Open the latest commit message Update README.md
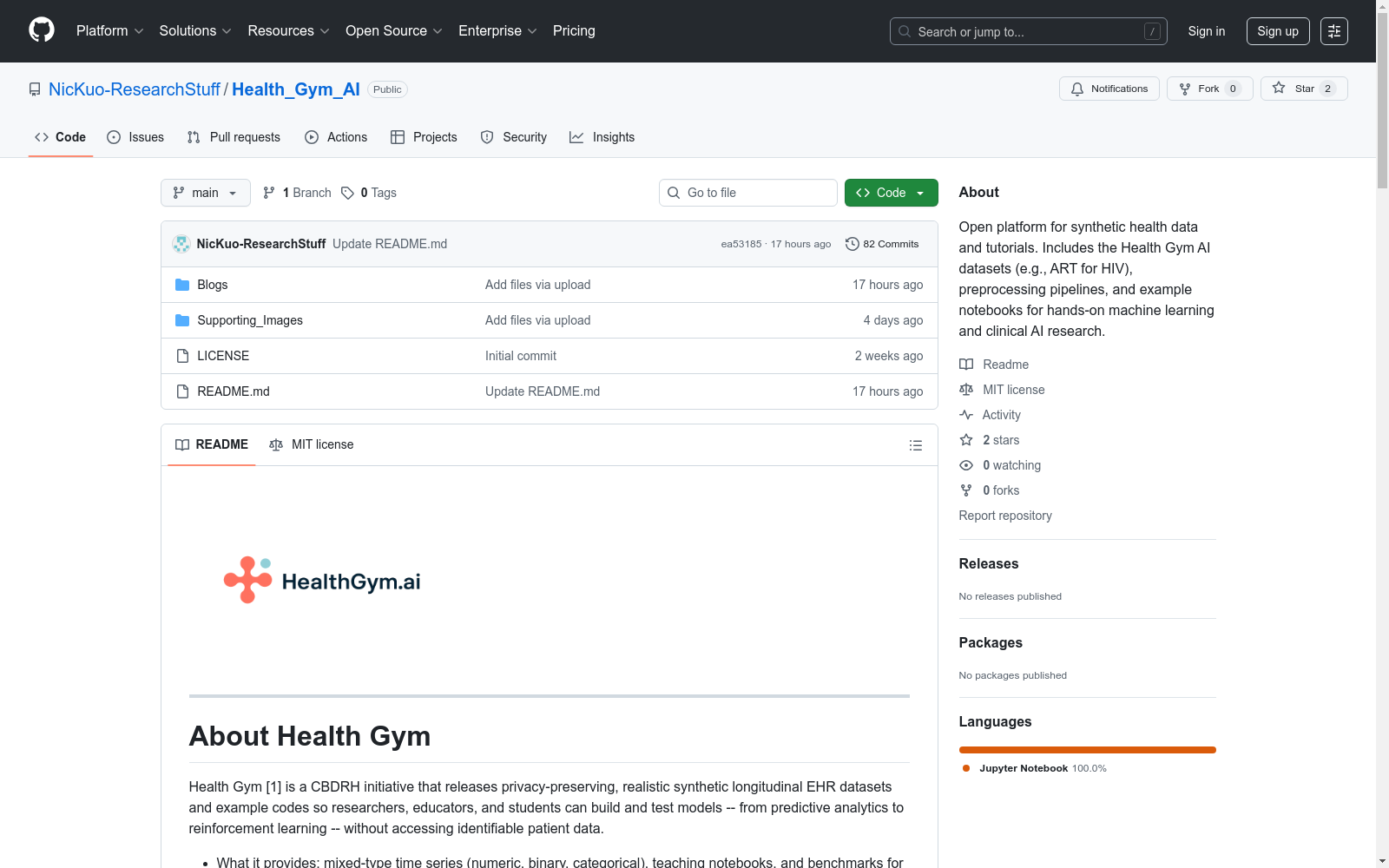Screen dimensions: 1389x868 tap(390, 244)
